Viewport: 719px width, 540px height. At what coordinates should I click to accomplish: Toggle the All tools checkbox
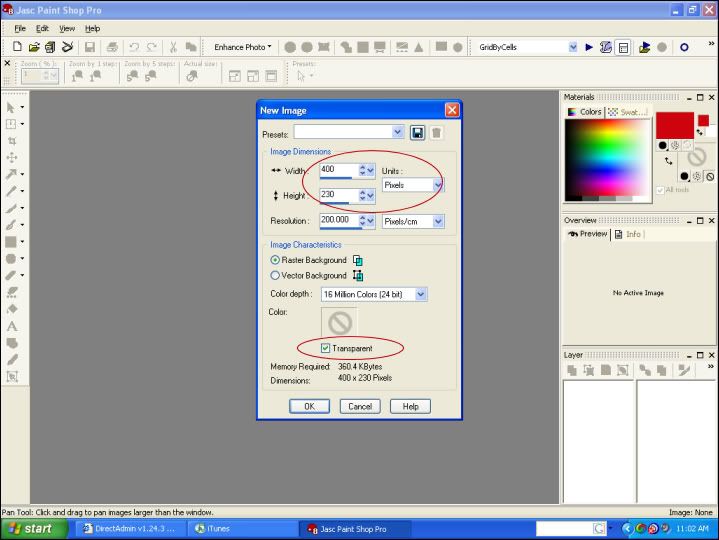click(660, 190)
